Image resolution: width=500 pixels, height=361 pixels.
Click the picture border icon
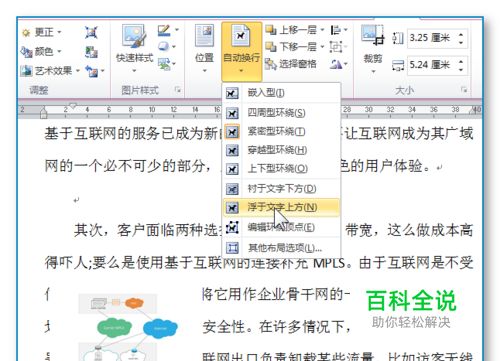click(x=165, y=31)
